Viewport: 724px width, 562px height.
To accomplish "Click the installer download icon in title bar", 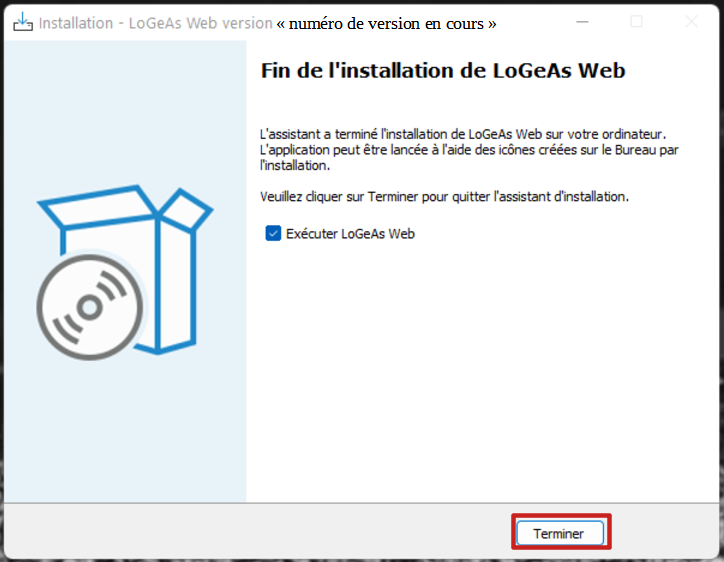I will point(21,21).
